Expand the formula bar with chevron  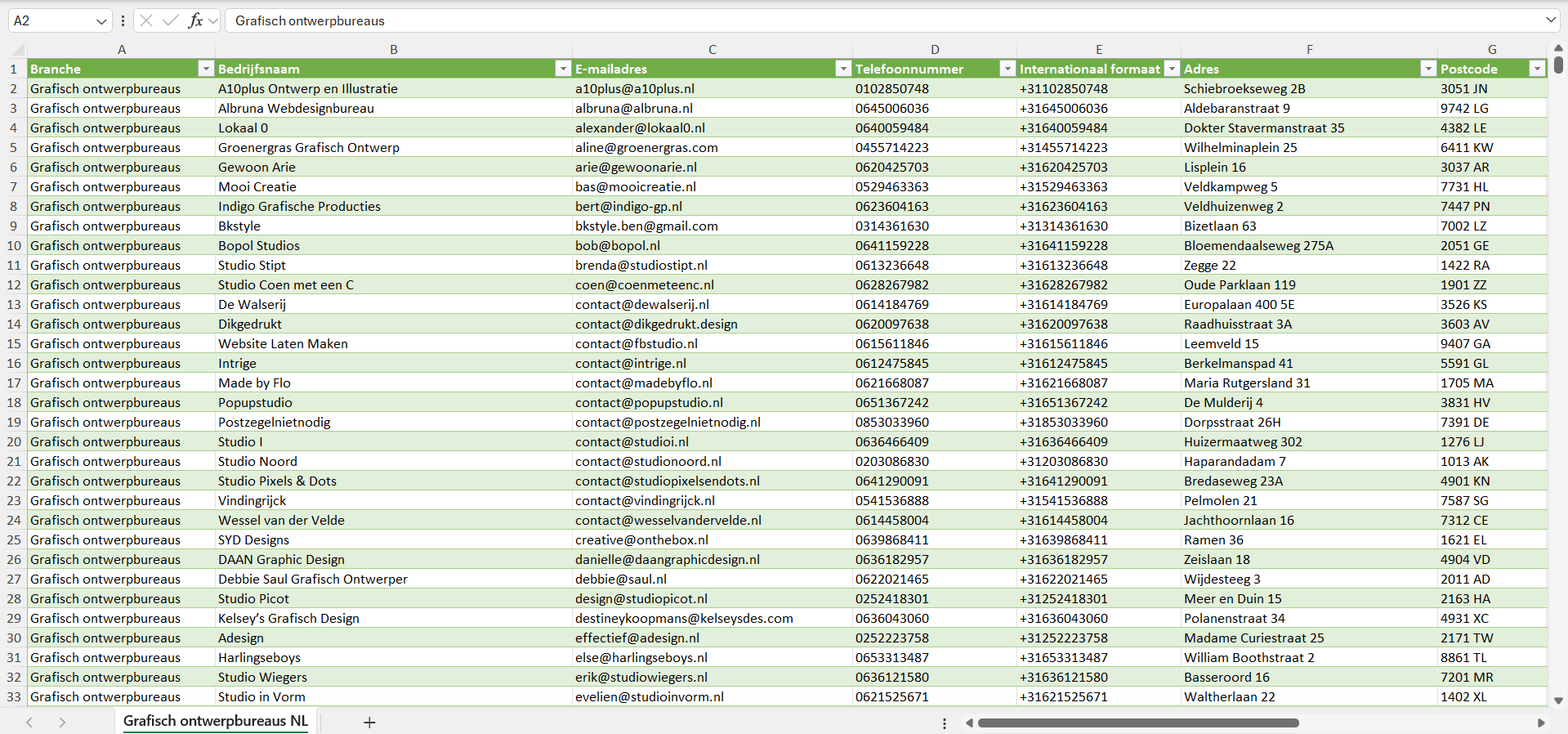point(1550,20)
